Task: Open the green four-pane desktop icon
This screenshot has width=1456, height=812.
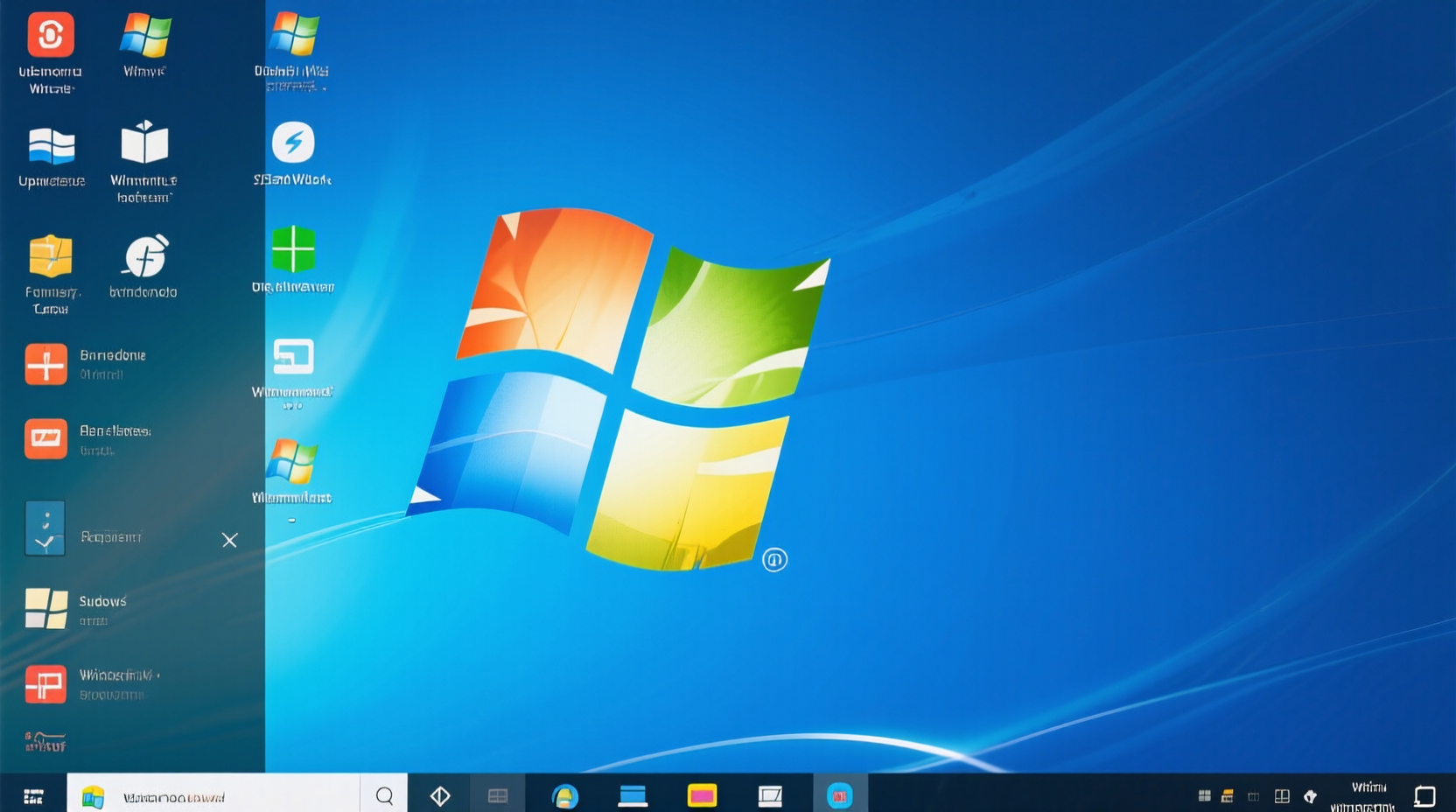Action: click(x=293, y=249)
